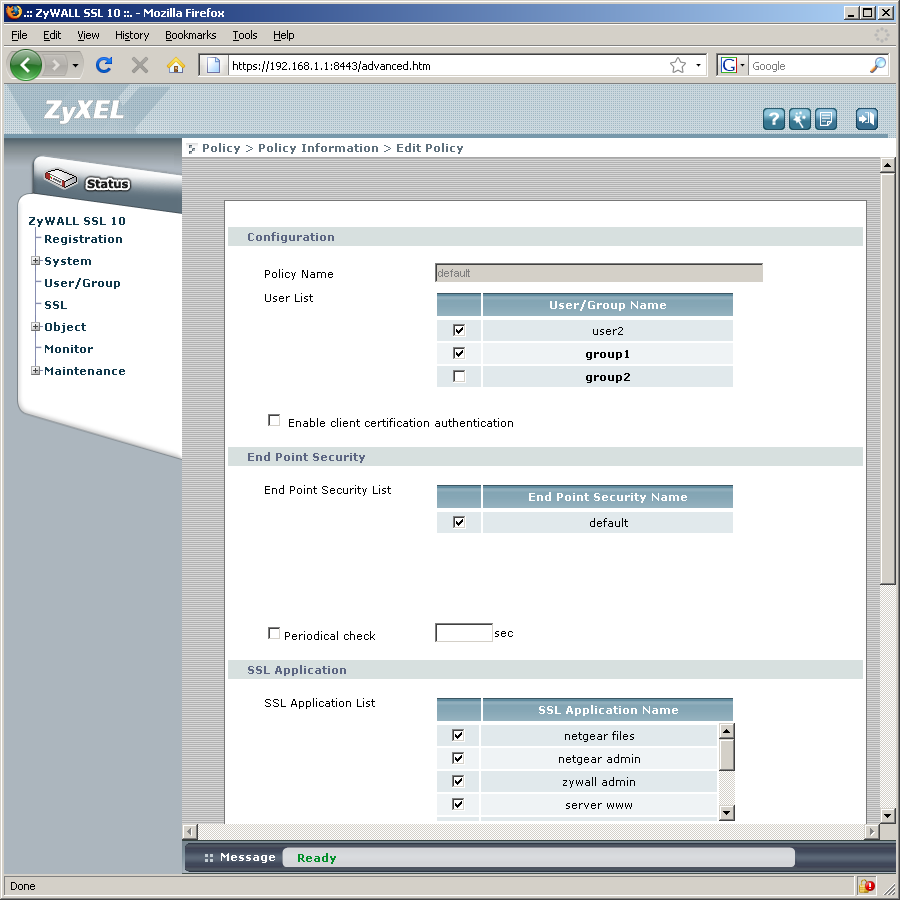Viewport: 900px width, 900px height.
Task: Click the SSL Application Name column header
Action: 607,709
